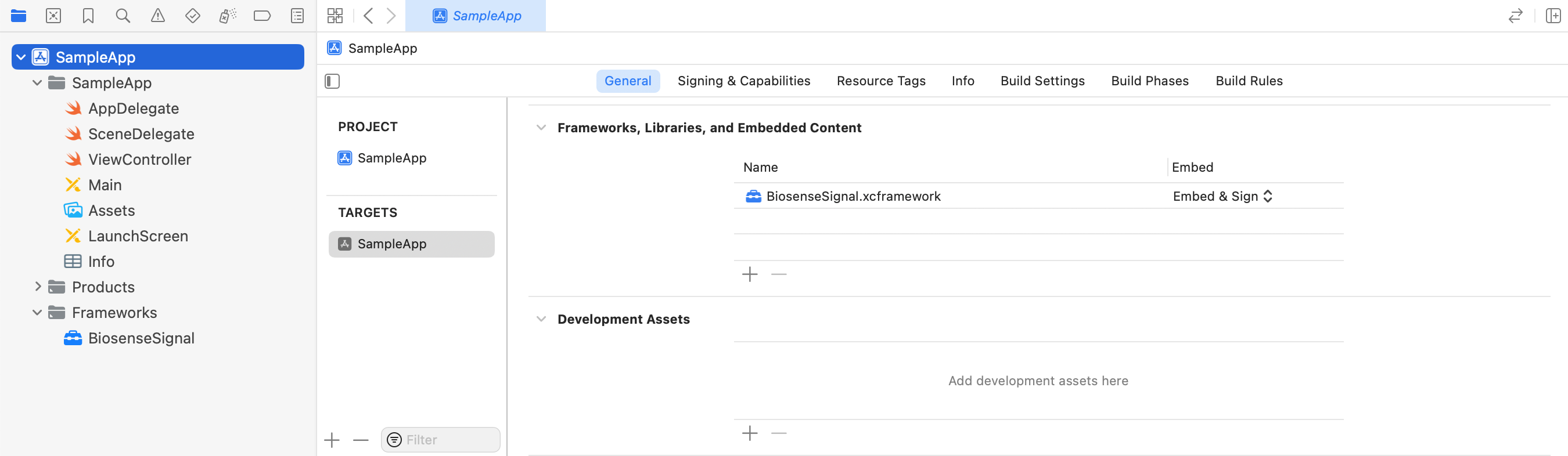The height and width of the screenshot is (456, 1568).
Task: Go back with the left chevron
Action: 368,16
